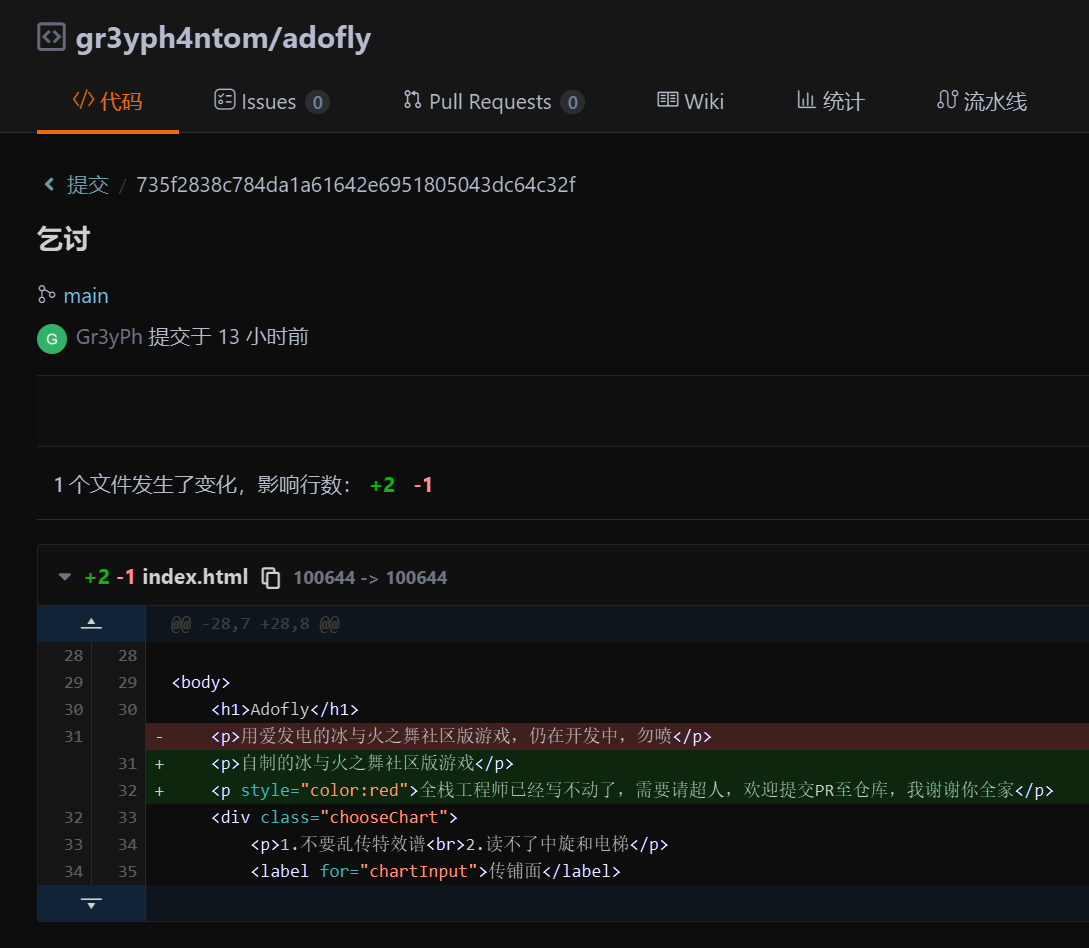Click the branch icon beside main
This screenshot has width=1089, height=948.
click(x=46, y=295)
